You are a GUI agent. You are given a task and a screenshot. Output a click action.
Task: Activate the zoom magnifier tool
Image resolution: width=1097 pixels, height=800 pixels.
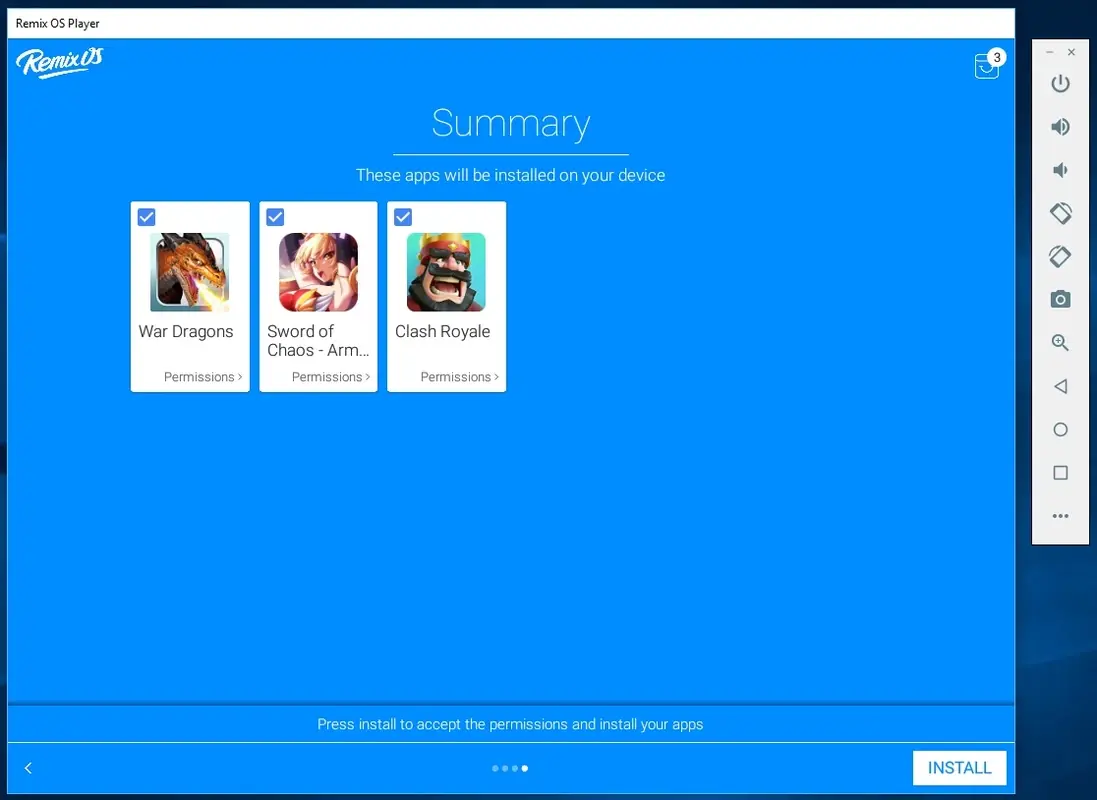1060,342
